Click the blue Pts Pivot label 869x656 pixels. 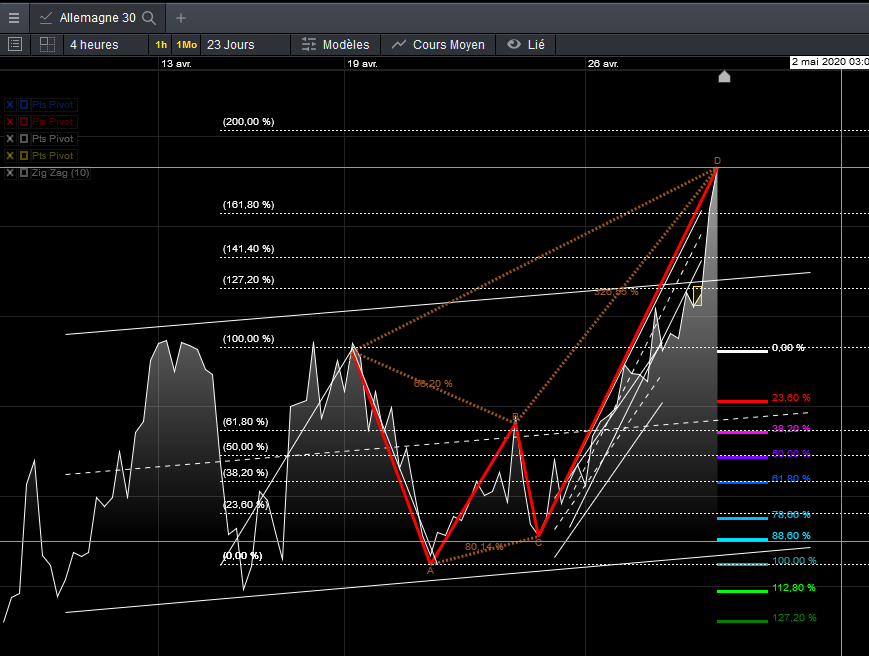click(x=53, y=105)
